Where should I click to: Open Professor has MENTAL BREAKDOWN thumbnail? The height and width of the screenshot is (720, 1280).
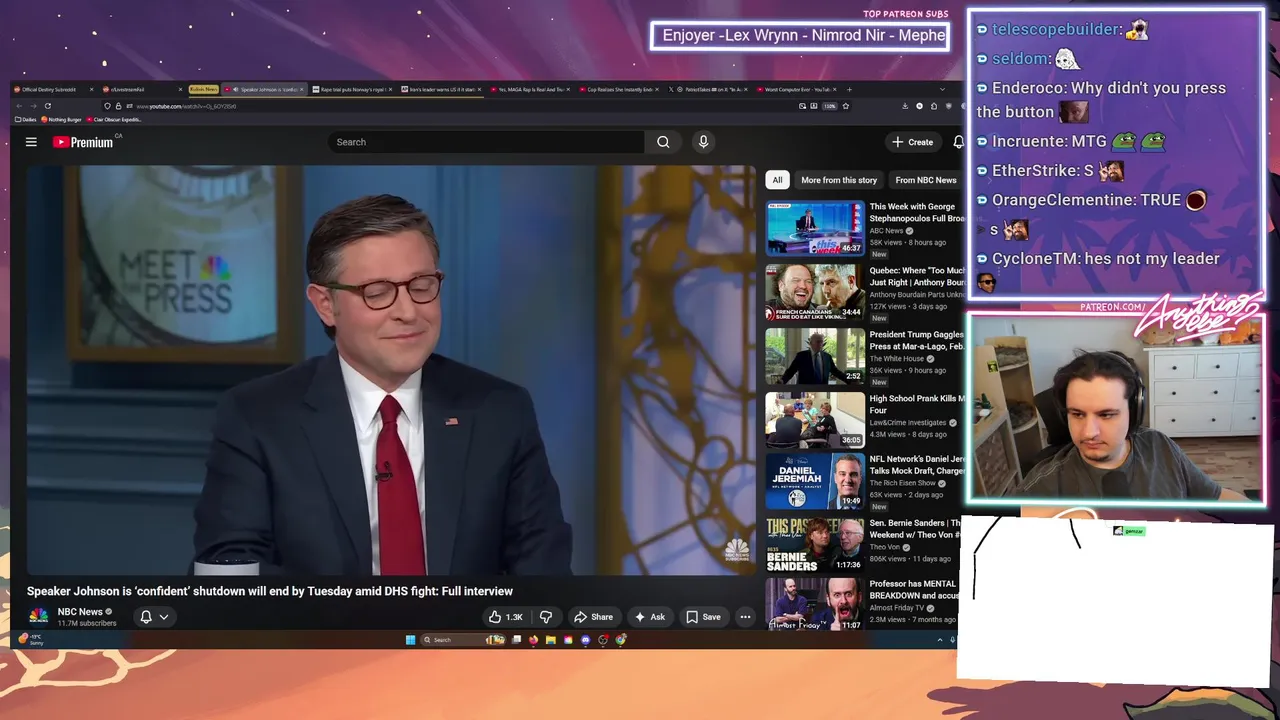click(x=815, y=605)
